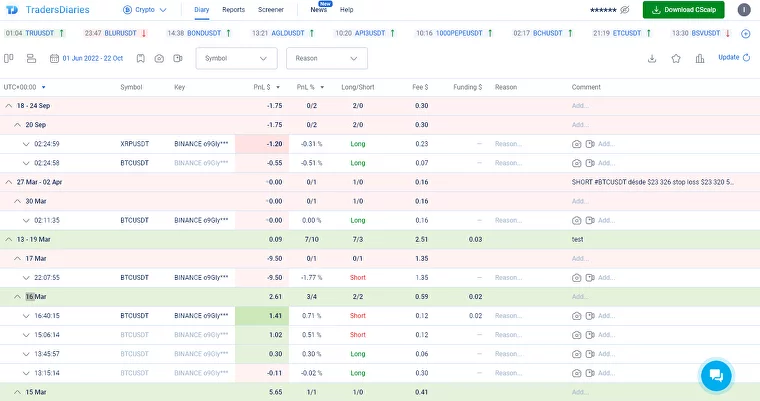Open the Symbol filter dropdown
The image size is (760, 401).
(238, 58)
